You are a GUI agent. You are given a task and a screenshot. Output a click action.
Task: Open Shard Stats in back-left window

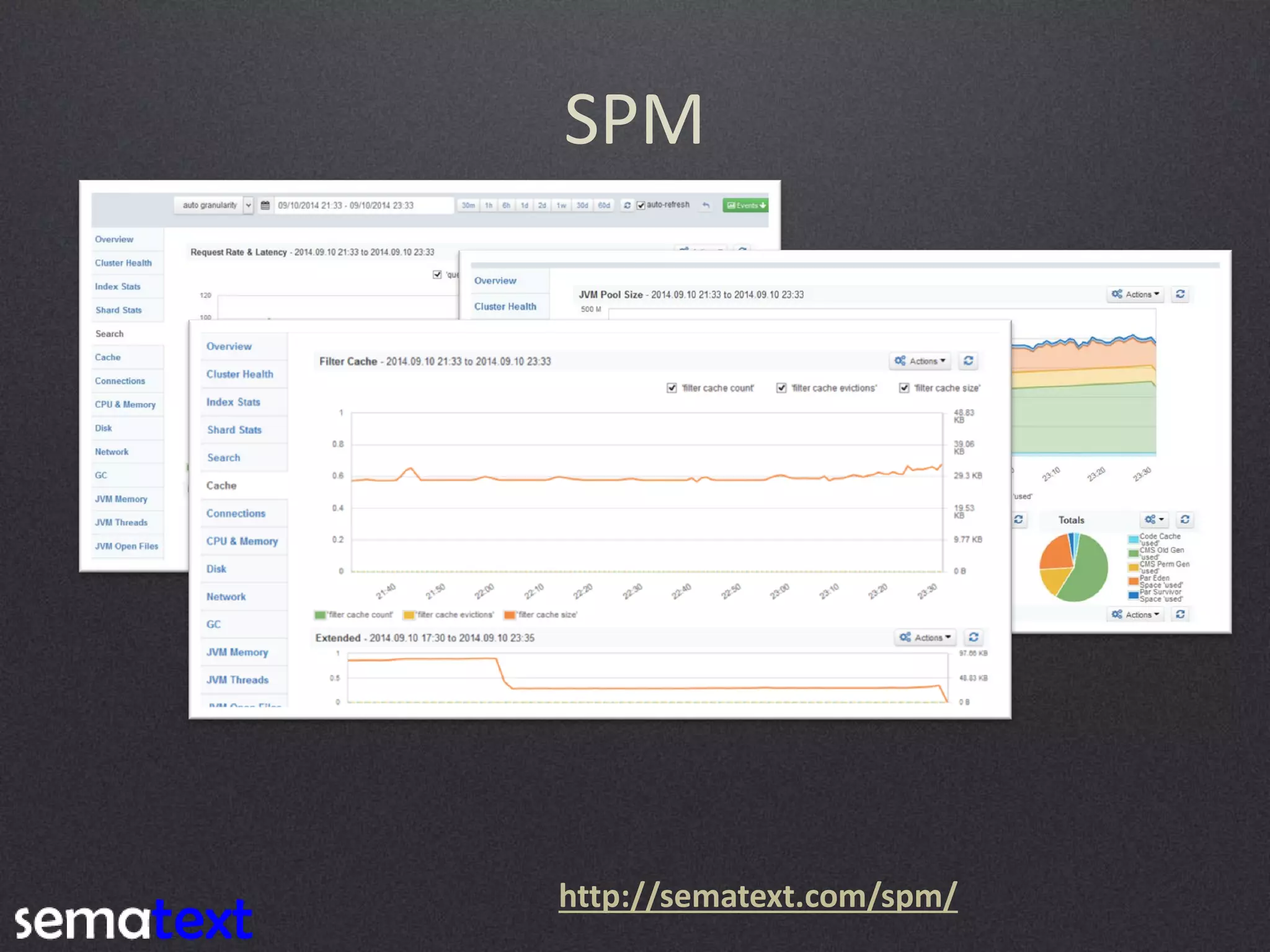click(x=118, y=310)
